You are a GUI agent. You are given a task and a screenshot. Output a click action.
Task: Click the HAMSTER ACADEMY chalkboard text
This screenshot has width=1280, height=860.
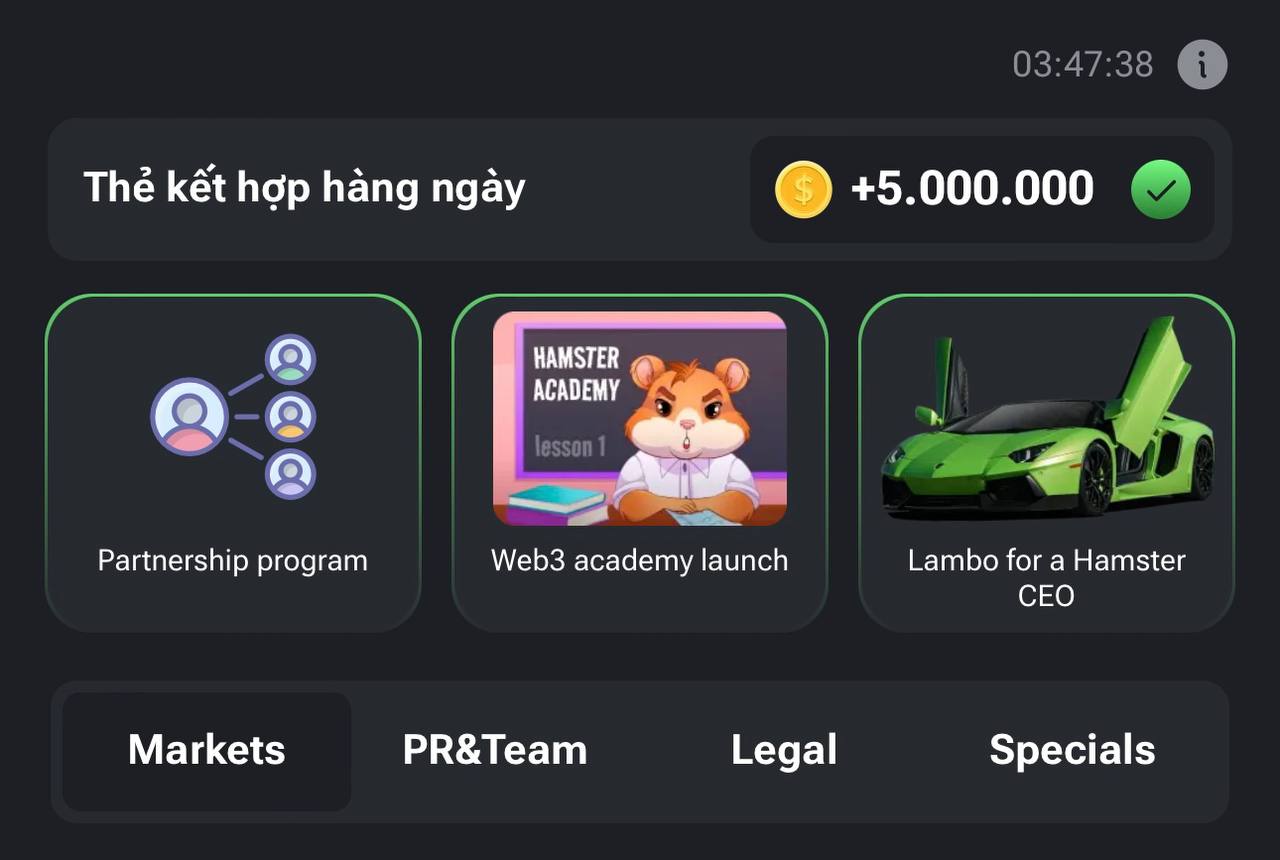576,374
